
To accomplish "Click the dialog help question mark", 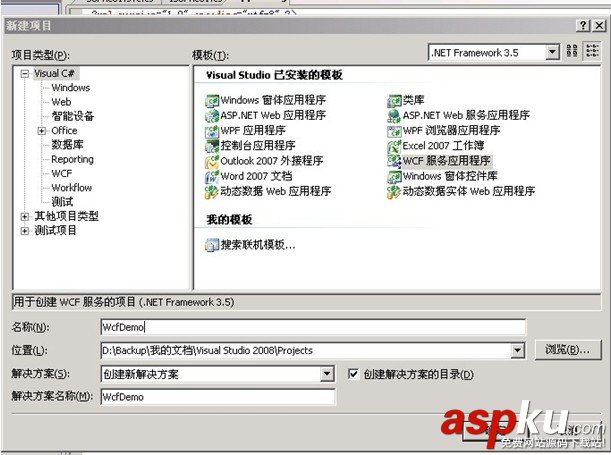I will [583, 26].
